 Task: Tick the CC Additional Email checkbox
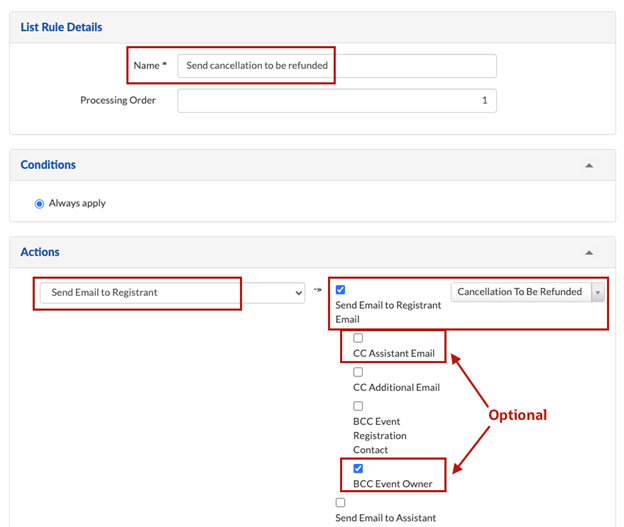(x=358, y=372)
